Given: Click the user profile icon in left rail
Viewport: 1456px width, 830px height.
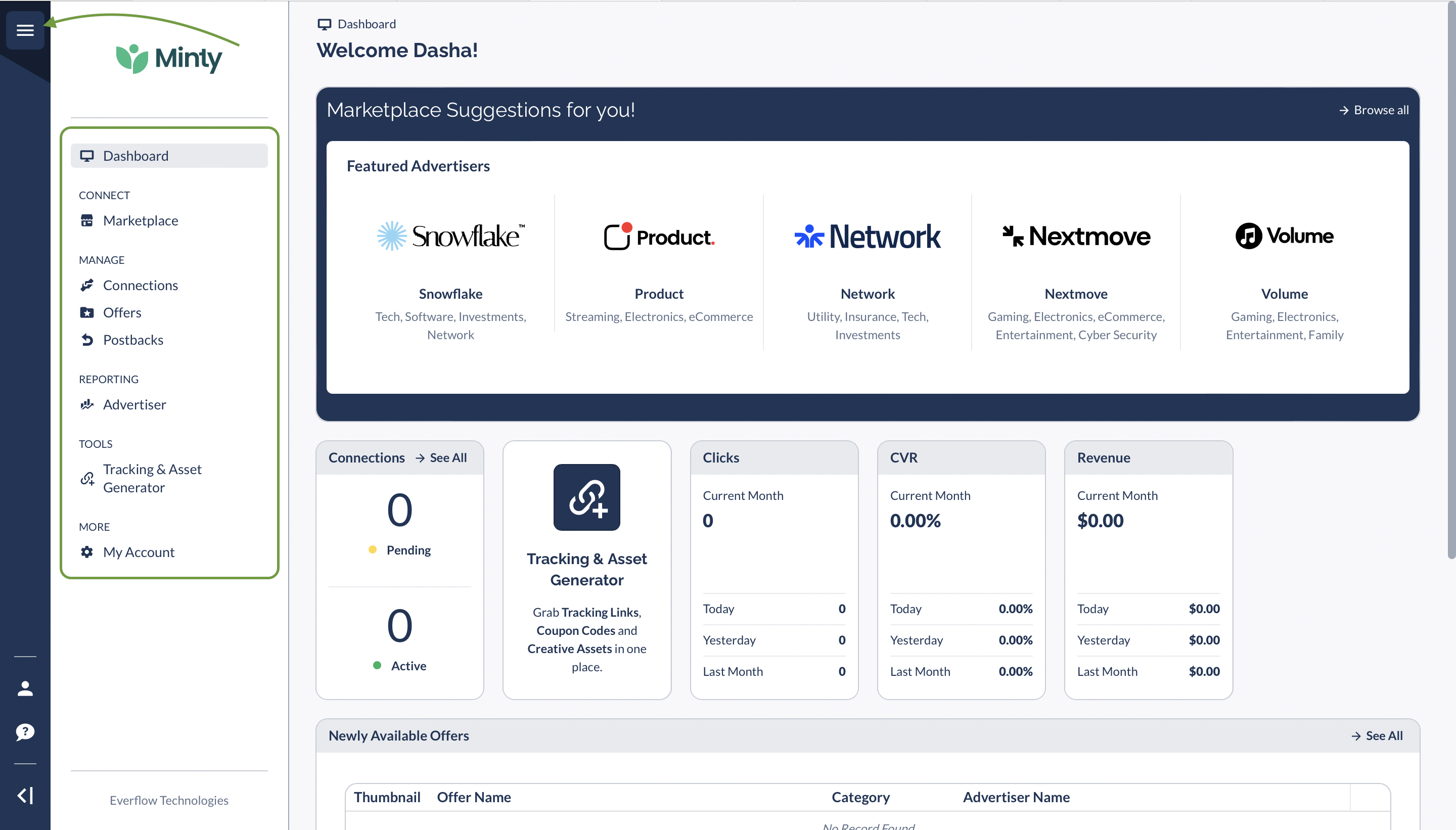Looking at the screenshot, I should [x=25, y=688].
